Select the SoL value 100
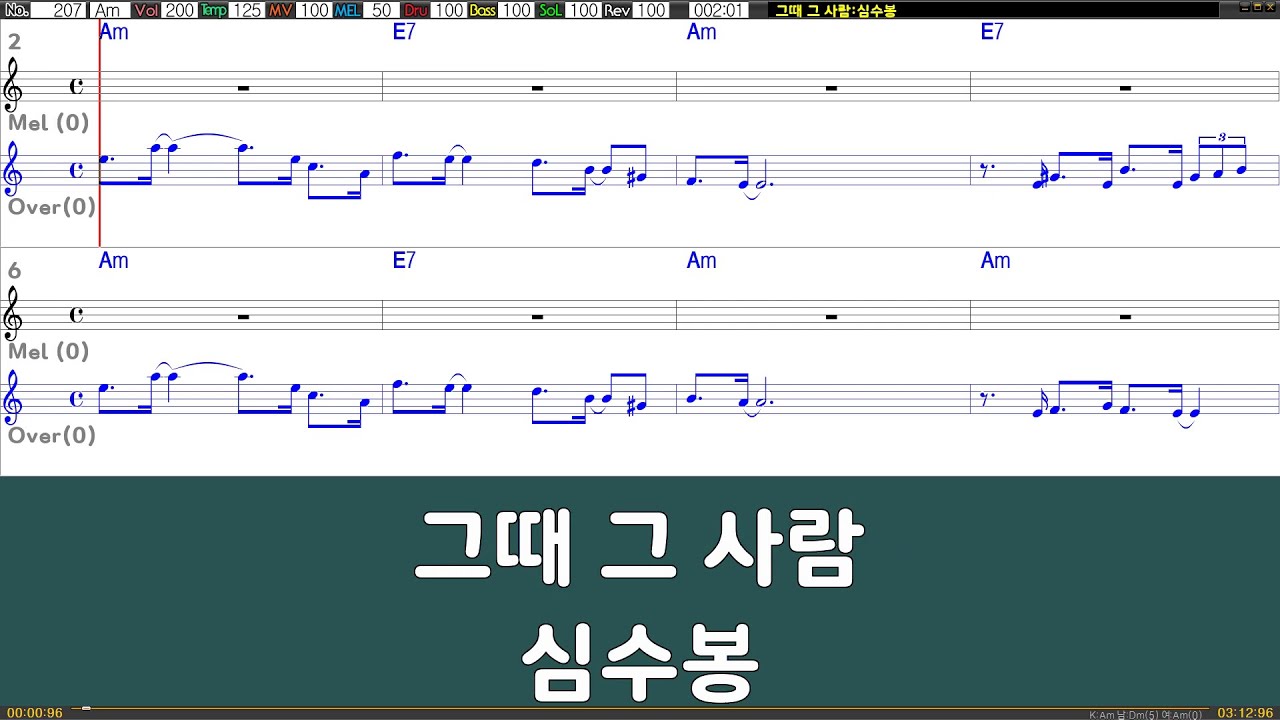 pos(583,10)
